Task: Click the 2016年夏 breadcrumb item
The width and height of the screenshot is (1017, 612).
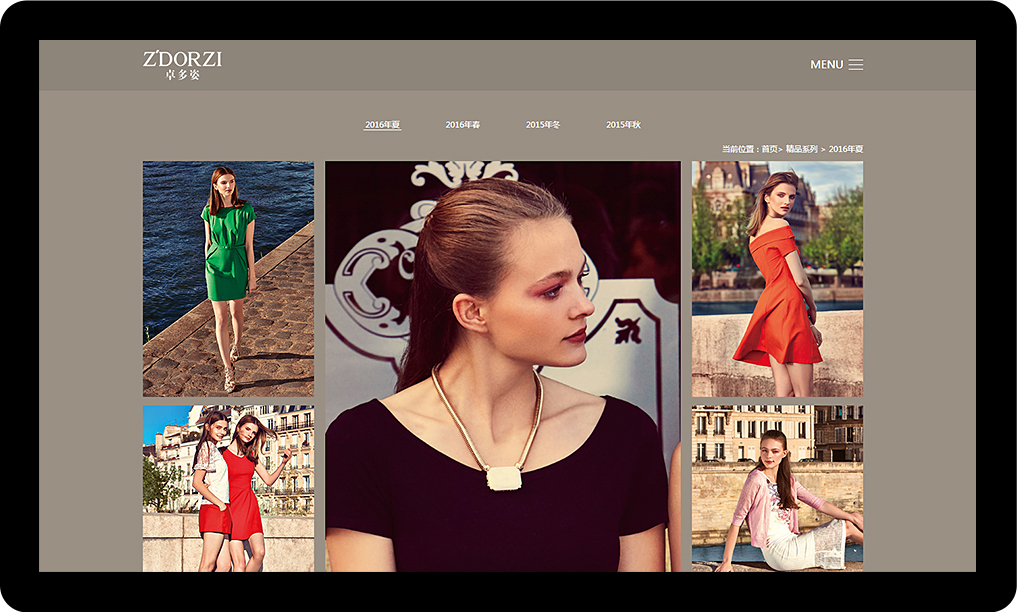Action: click(x=845, y=149)
